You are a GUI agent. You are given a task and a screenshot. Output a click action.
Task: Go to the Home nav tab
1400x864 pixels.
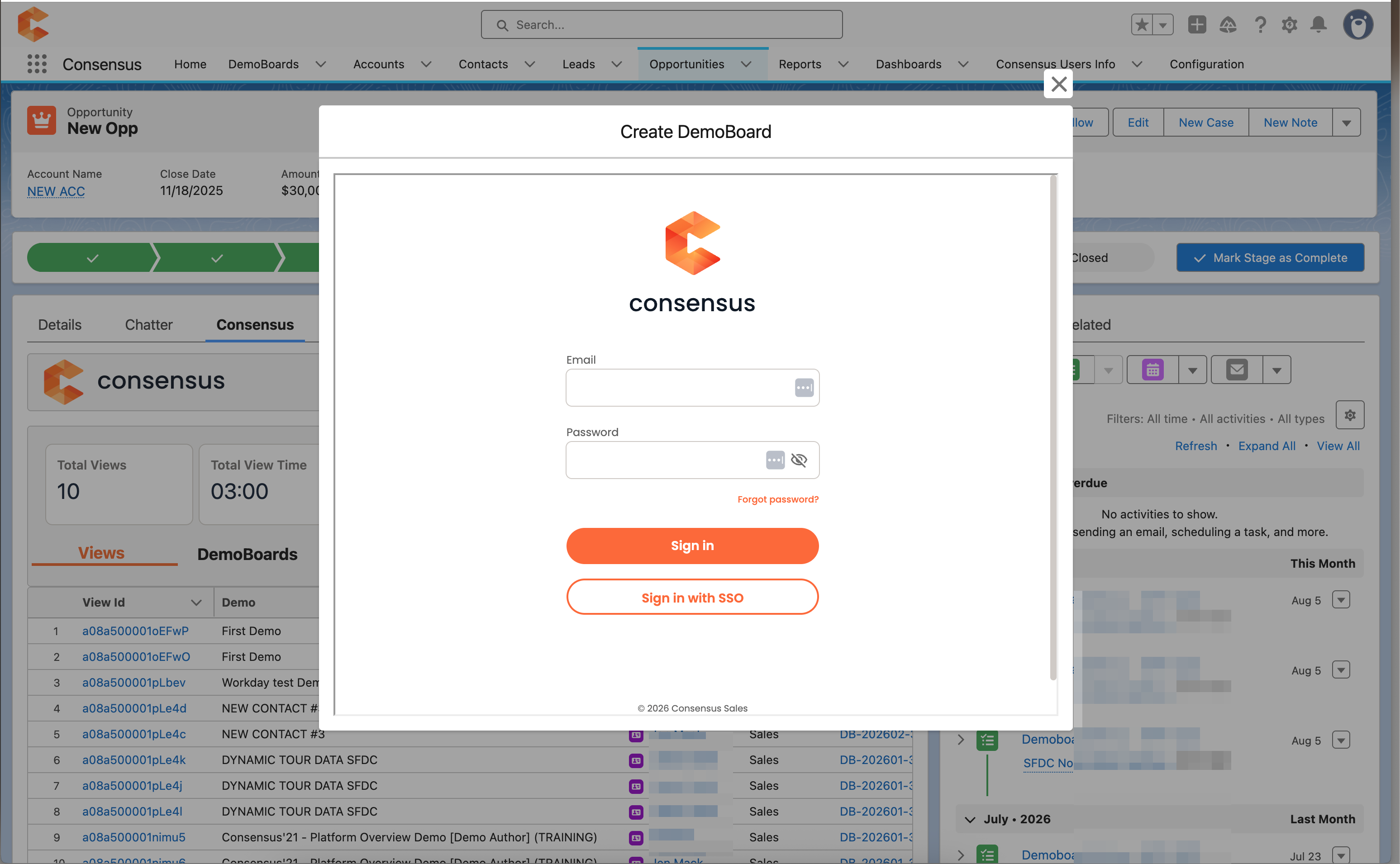pos(190,64)
